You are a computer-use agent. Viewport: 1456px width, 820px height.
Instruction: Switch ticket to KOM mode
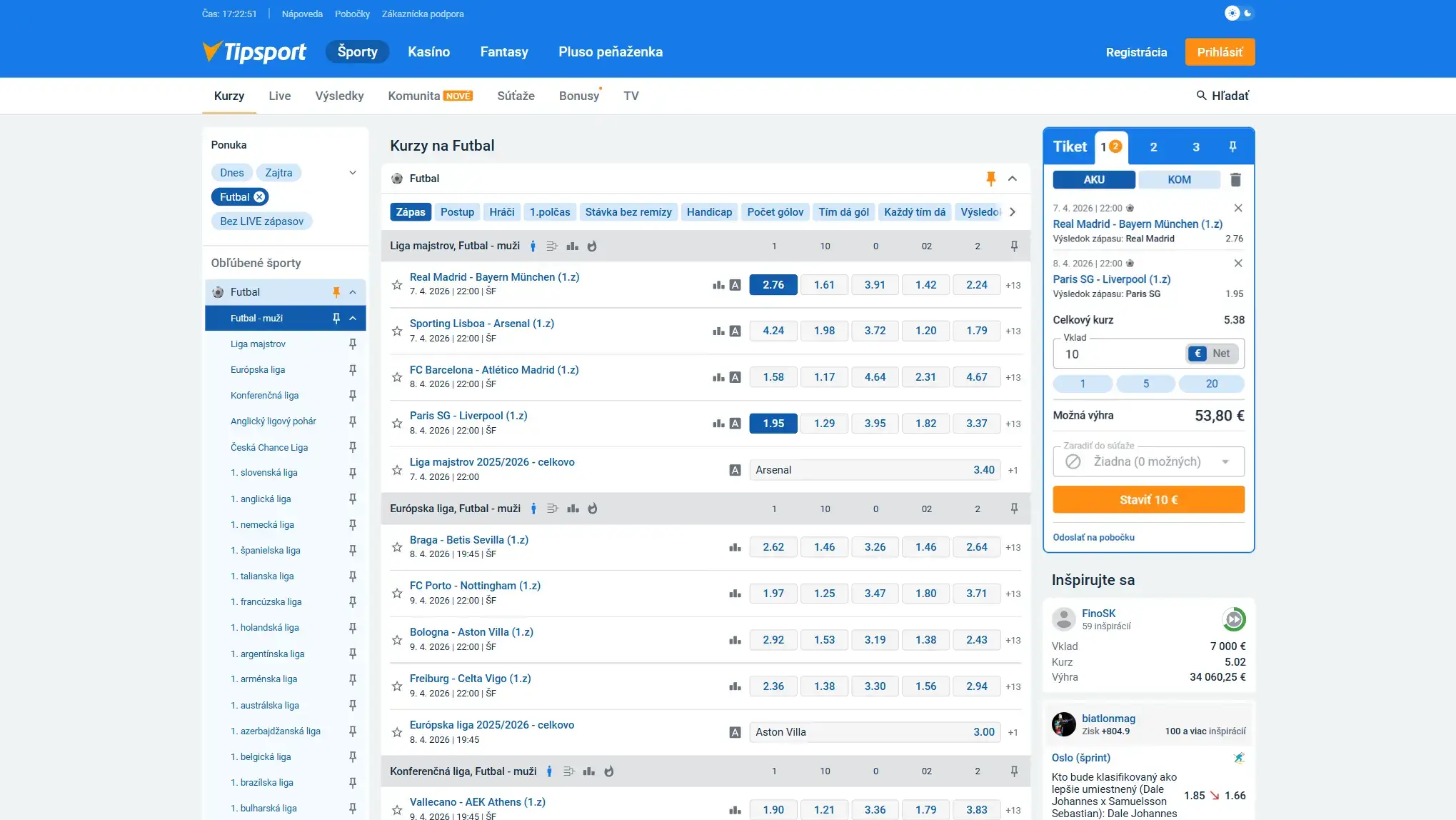[1180, 179]
